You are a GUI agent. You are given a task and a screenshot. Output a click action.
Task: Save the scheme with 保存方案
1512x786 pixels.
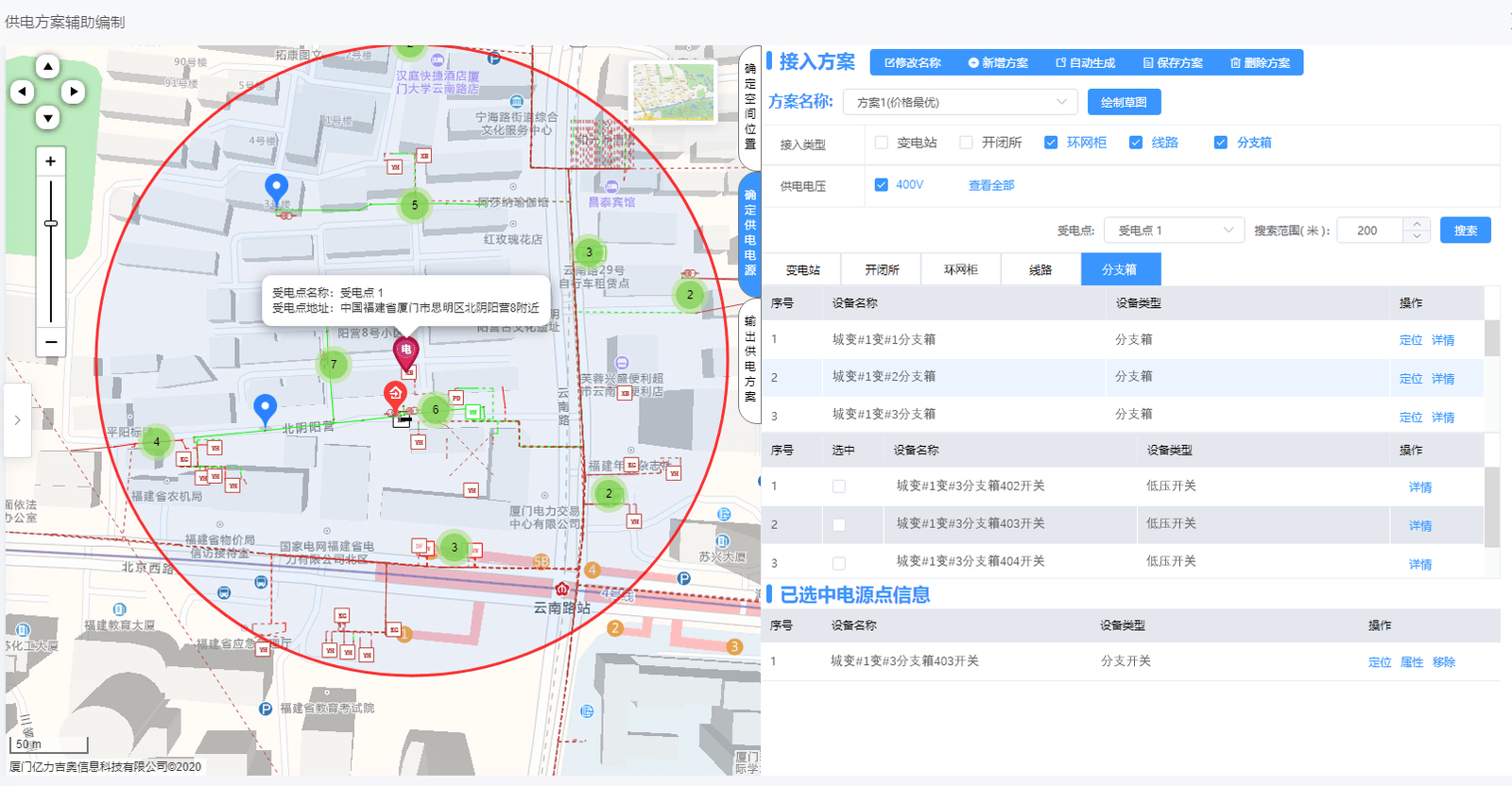1173,63
